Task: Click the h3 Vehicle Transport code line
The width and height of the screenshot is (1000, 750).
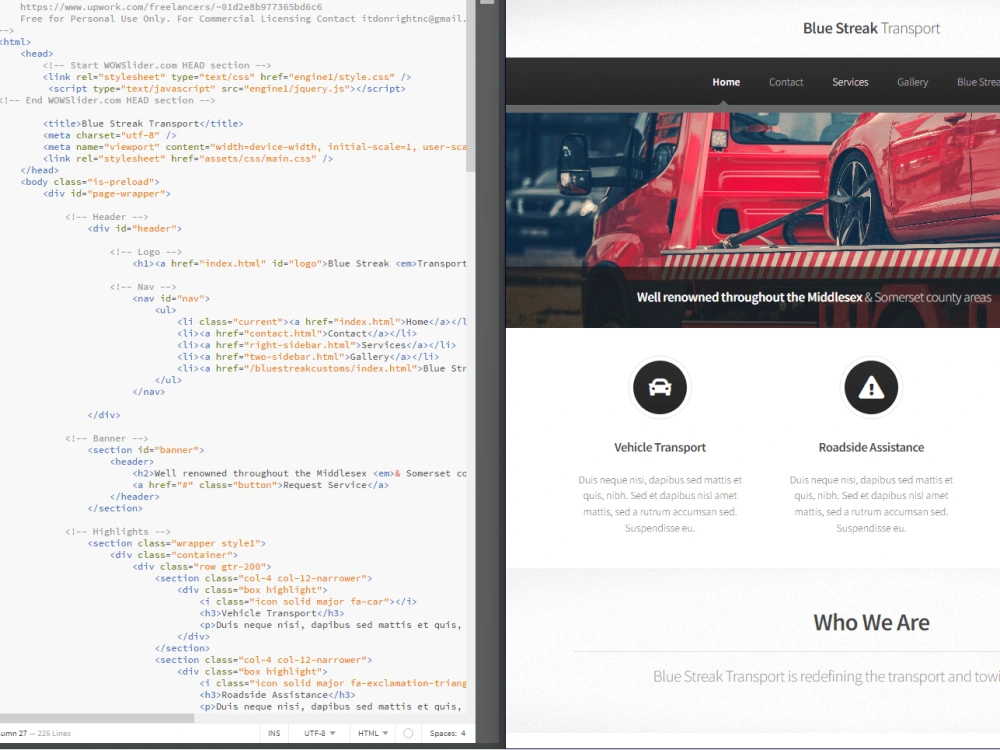Action: pyautogui.click(x=272, y=614)
